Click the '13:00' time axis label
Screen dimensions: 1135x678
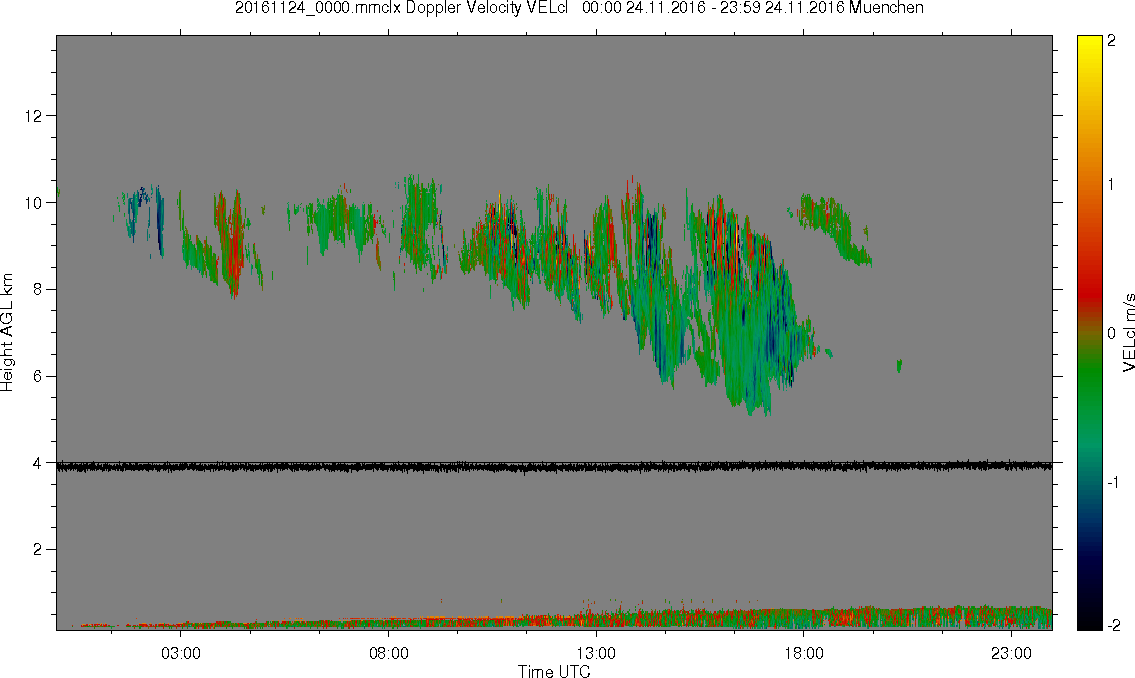click(x=596, y=653)
